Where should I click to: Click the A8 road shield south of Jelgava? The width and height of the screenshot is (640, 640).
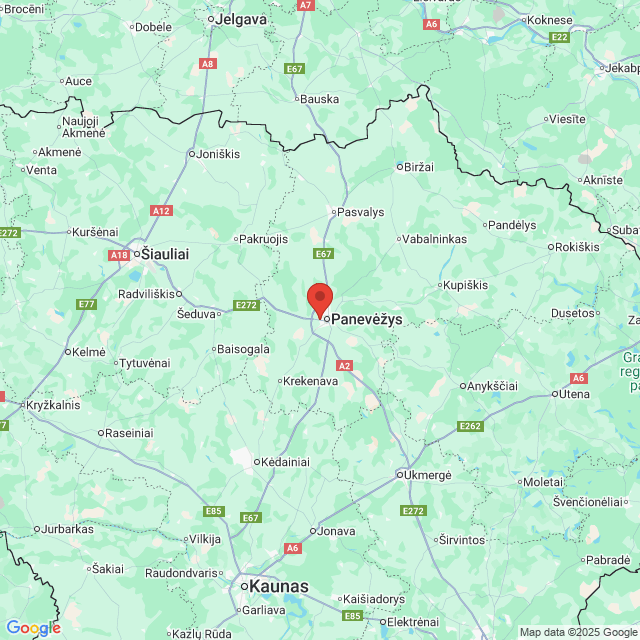[x=208, y=64]
